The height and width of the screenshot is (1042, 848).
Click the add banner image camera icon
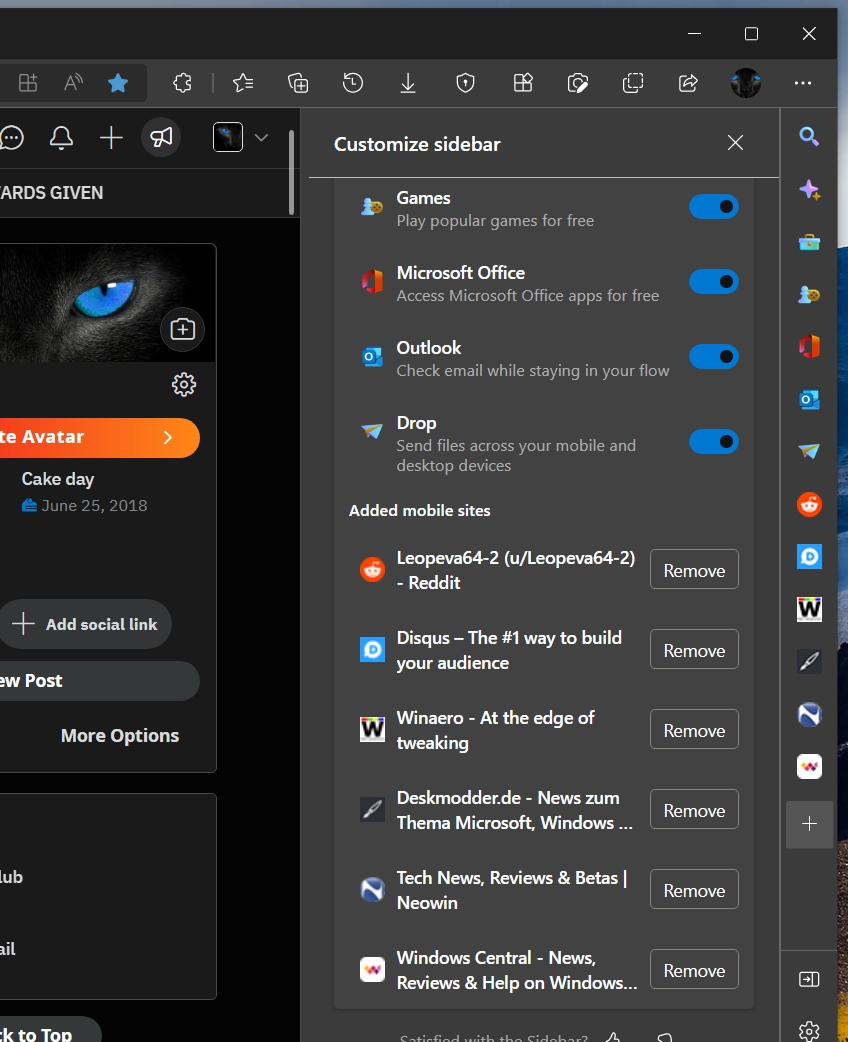(182, 329)
